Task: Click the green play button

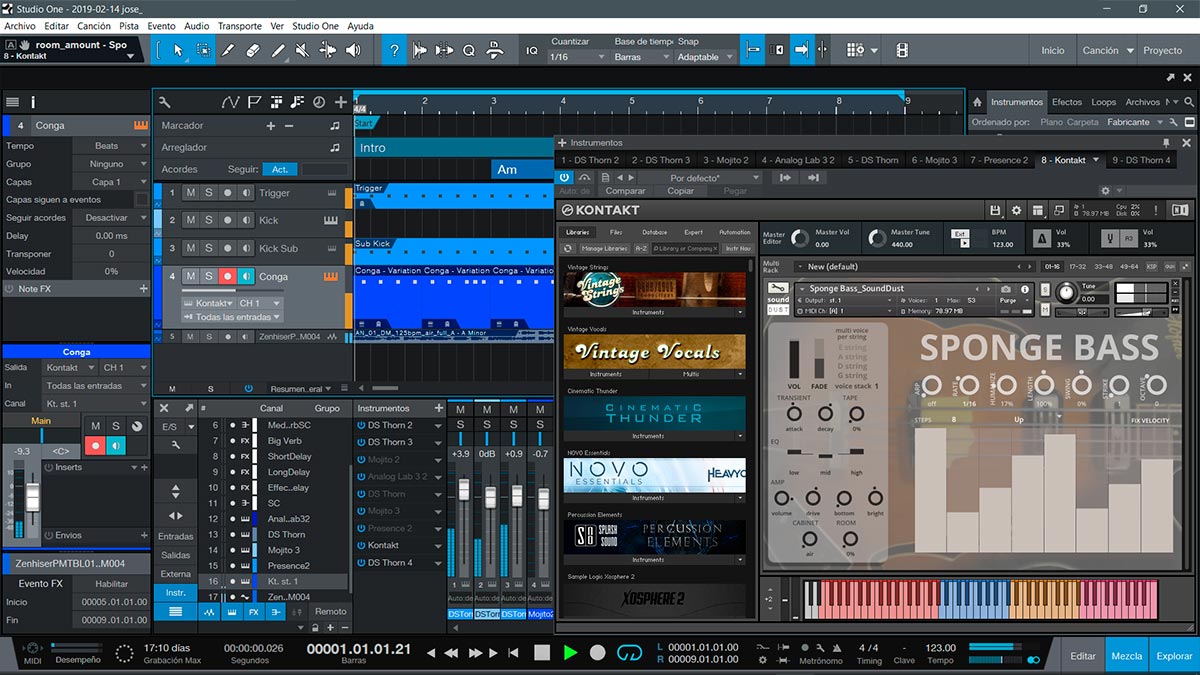Action: [570, 652]
